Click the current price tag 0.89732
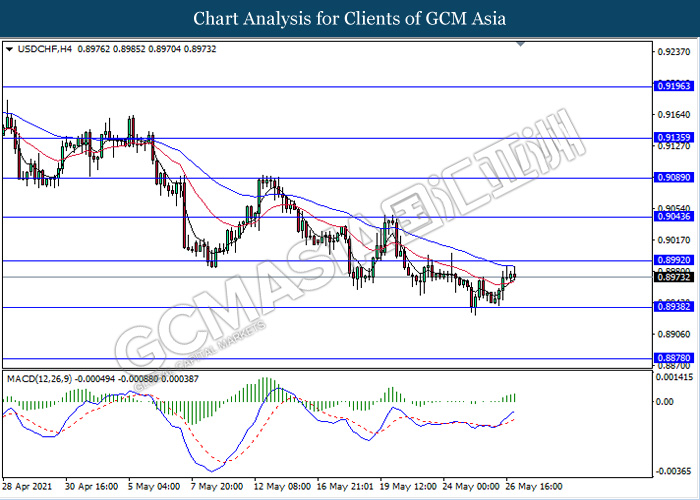The width and height of the screenshot is (700, 500). [674, 277]
